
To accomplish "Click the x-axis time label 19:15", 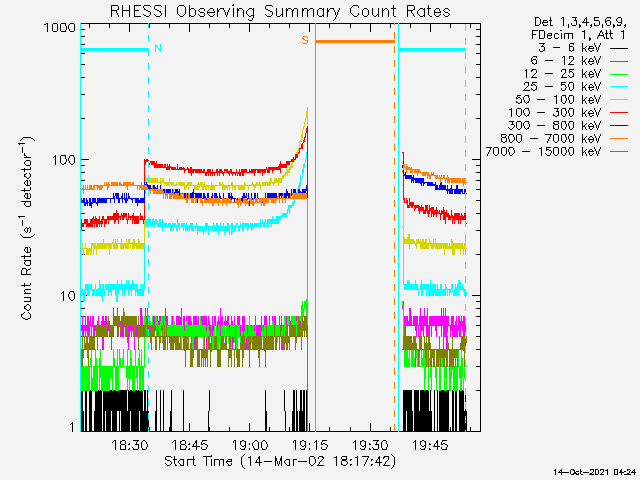I will (310, 445).
